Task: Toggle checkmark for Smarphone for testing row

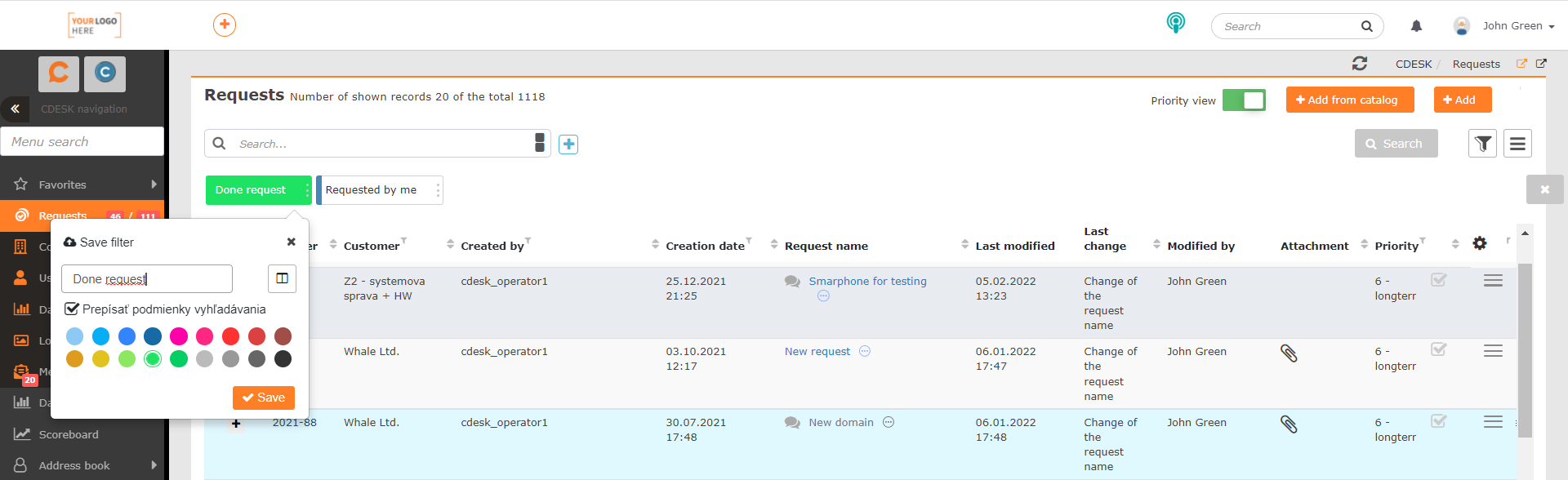Action: pos(1439,280)
